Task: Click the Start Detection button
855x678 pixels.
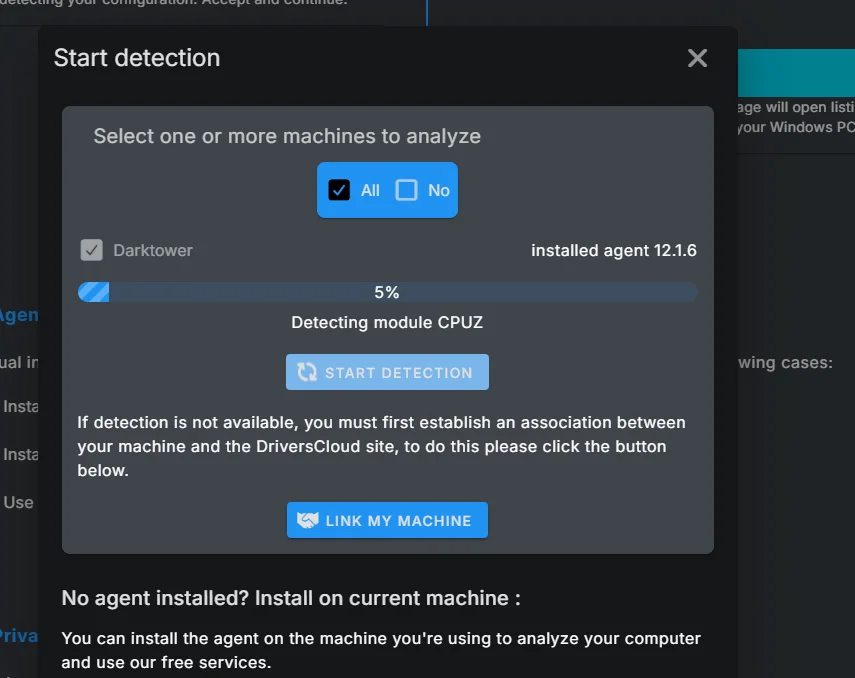Action: 387,372
